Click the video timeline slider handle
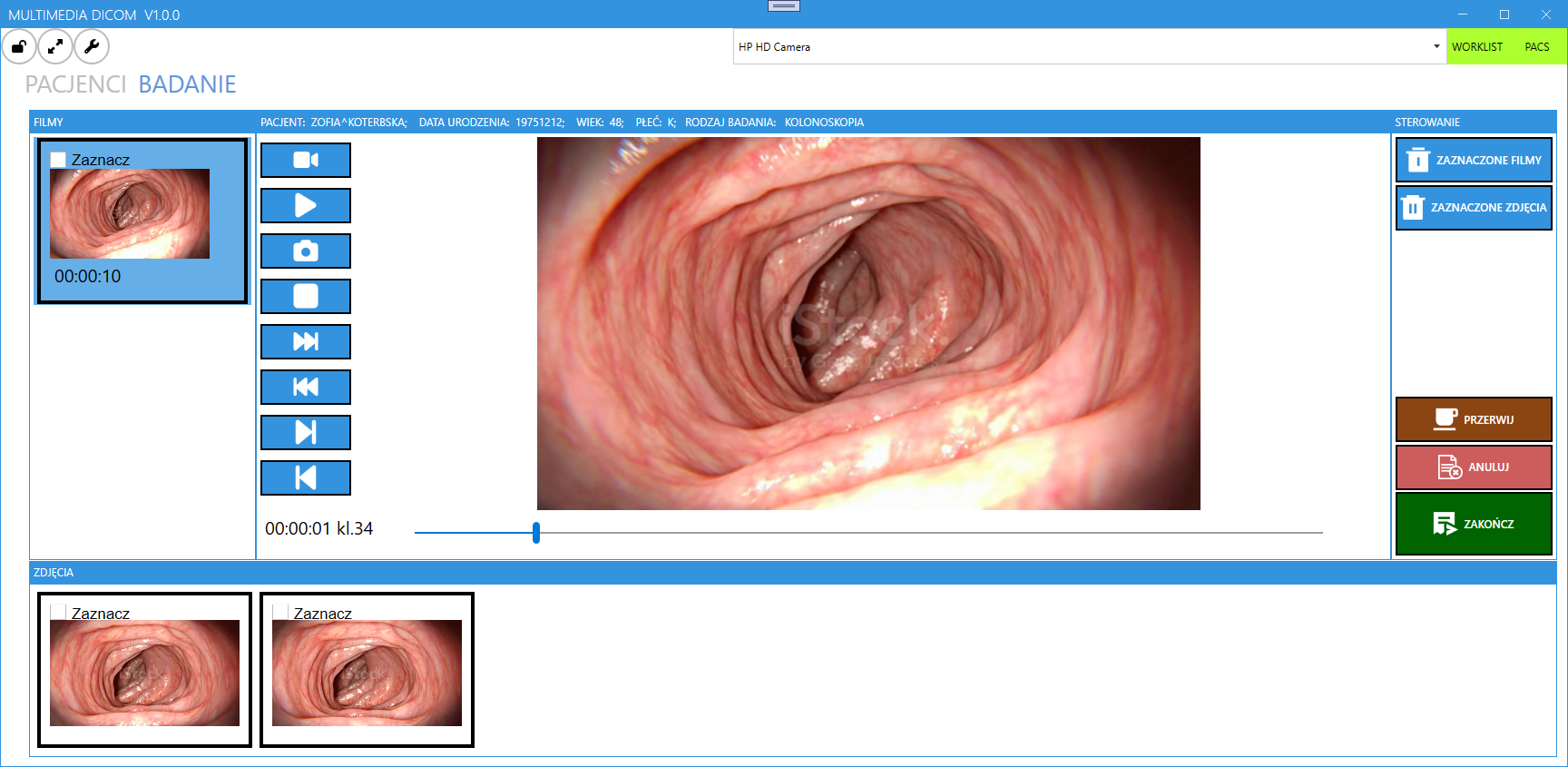This screenshot has width=1568, height=767. pos(536,533)
